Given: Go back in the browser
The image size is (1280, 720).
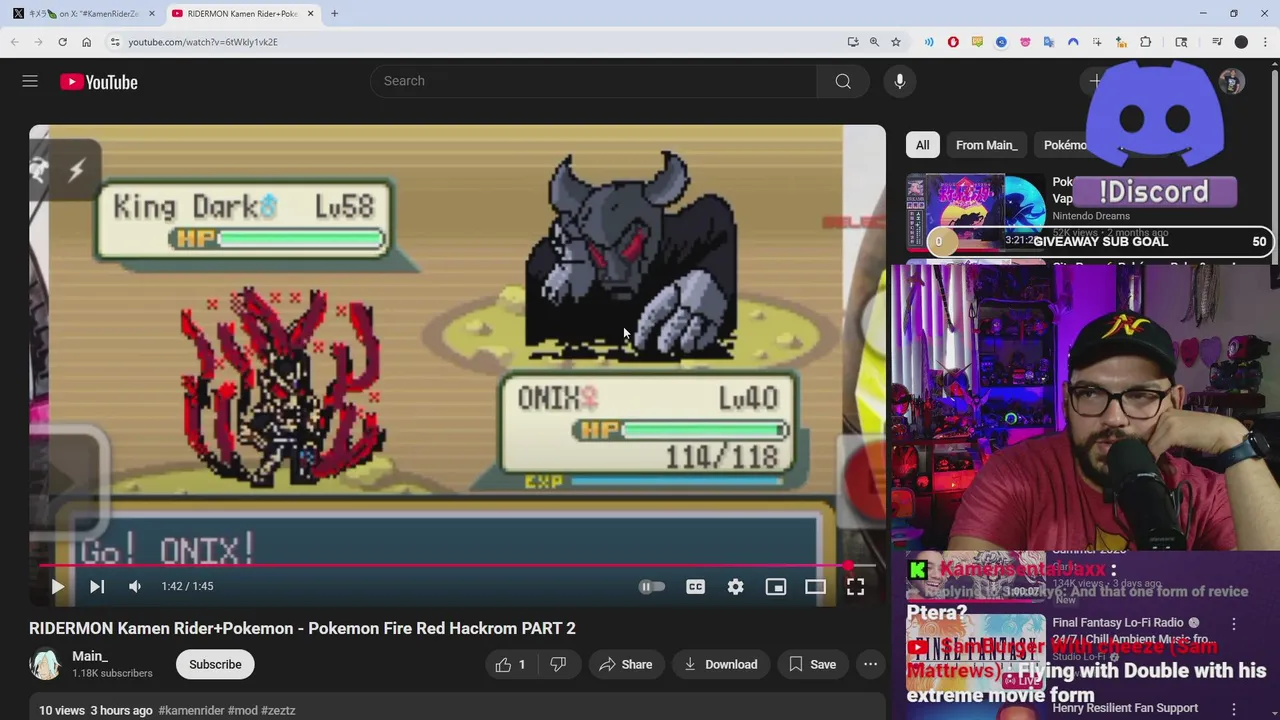Looking at the screenshot, I should coord(14,42).
